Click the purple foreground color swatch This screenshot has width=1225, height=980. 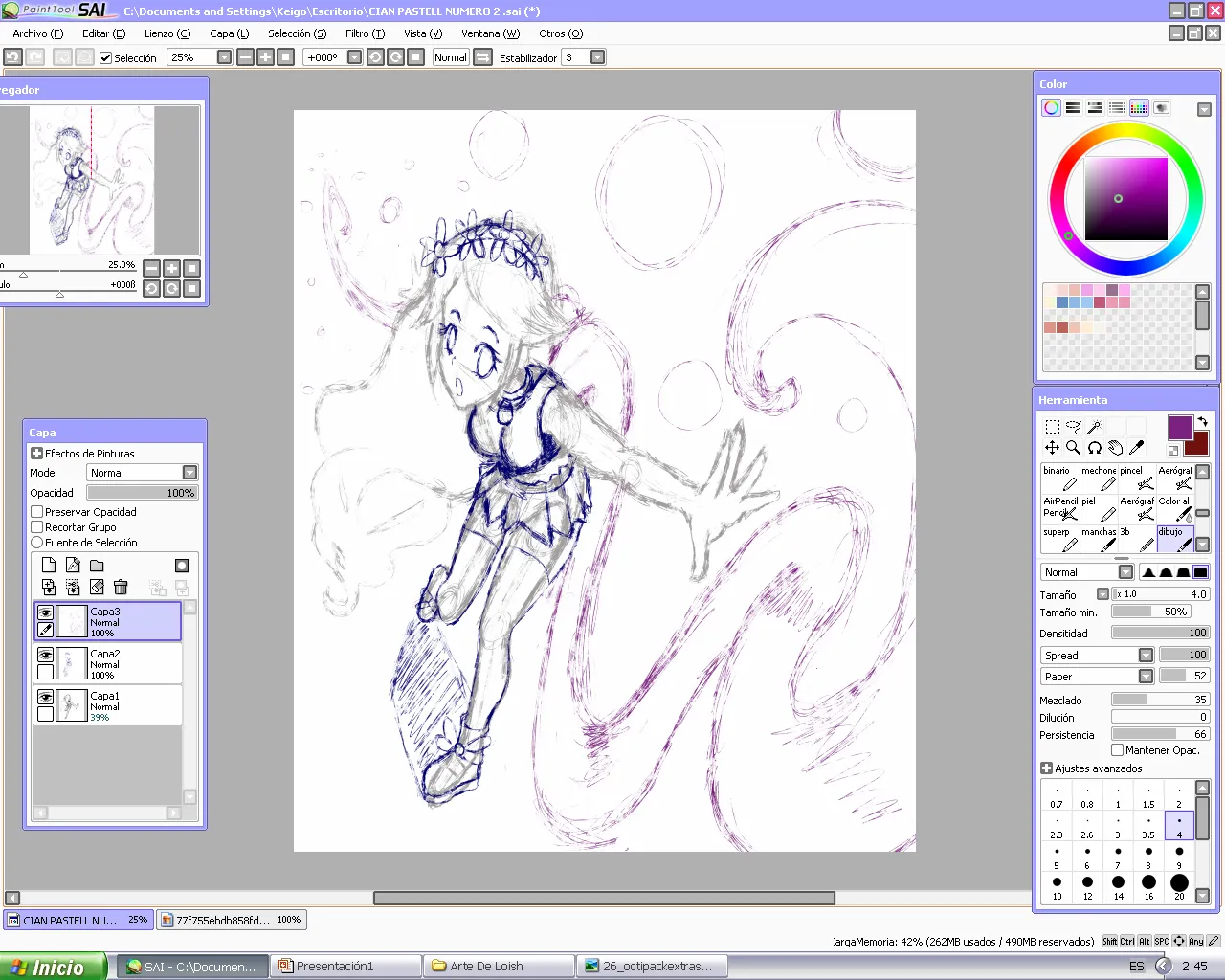(x=1180, y=427)
